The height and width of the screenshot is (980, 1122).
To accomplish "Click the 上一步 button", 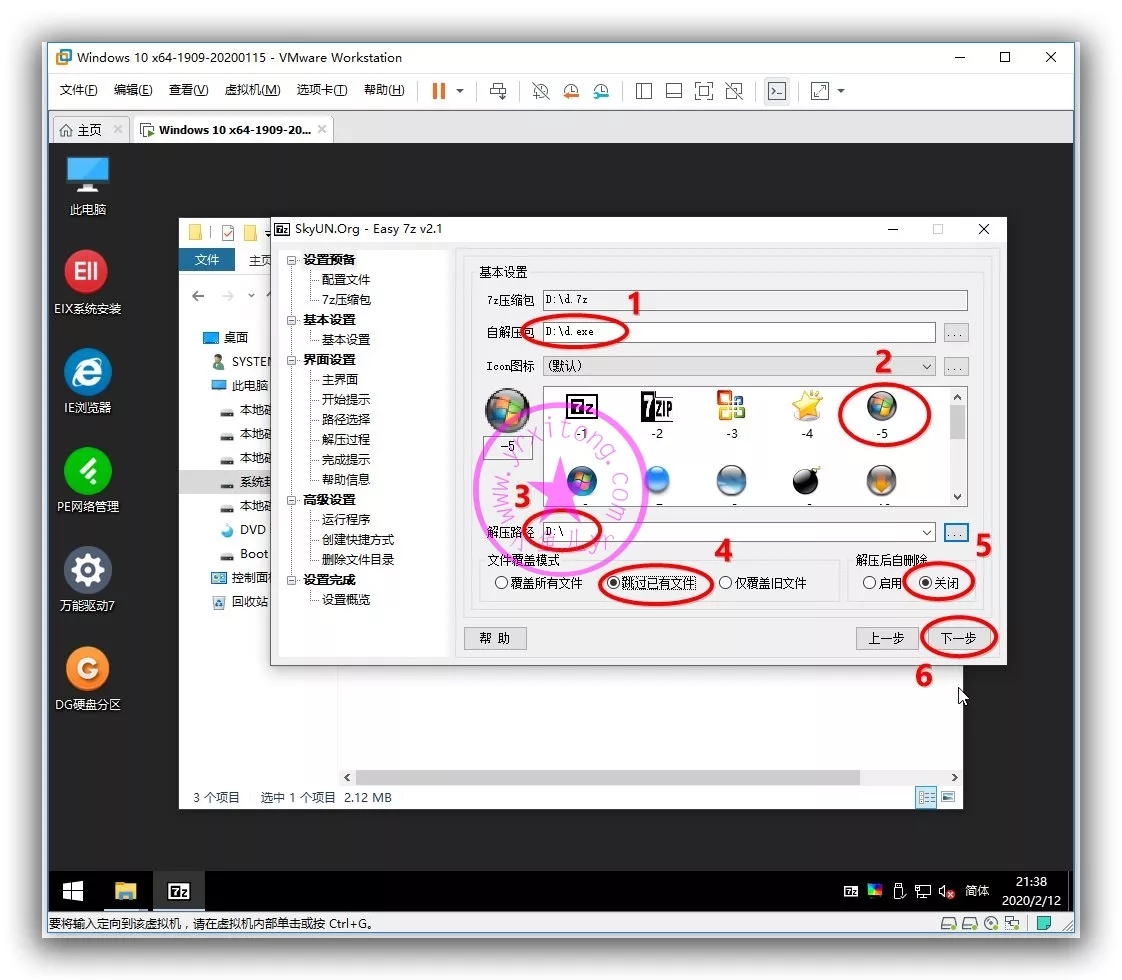I will [886, 638].
